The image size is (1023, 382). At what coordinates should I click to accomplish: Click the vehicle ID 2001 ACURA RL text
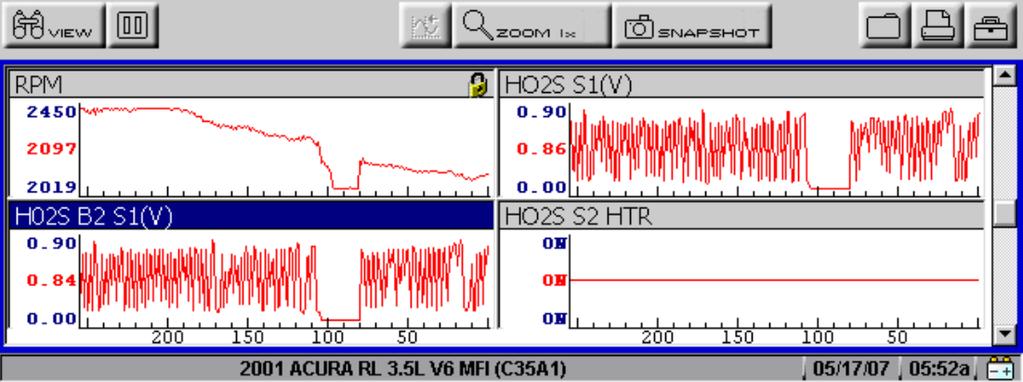click(402, 369)
